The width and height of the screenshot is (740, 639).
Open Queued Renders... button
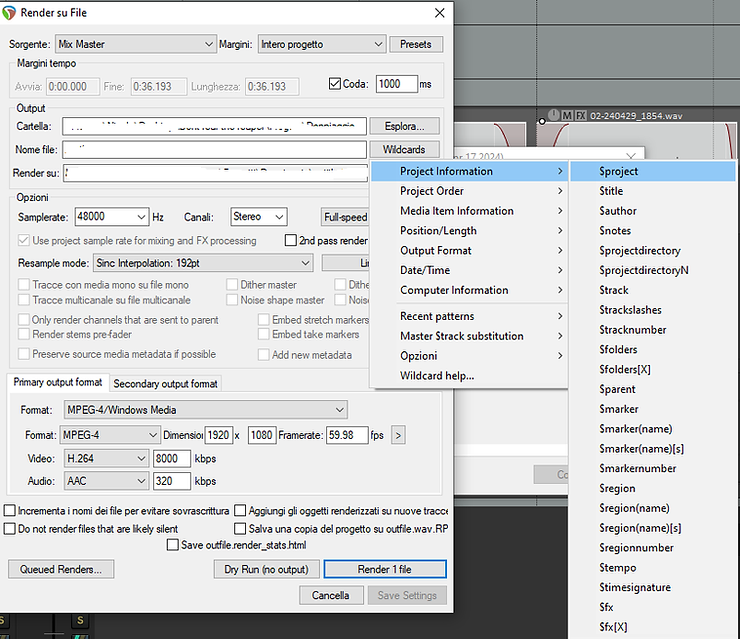click(x=61, y=569)
